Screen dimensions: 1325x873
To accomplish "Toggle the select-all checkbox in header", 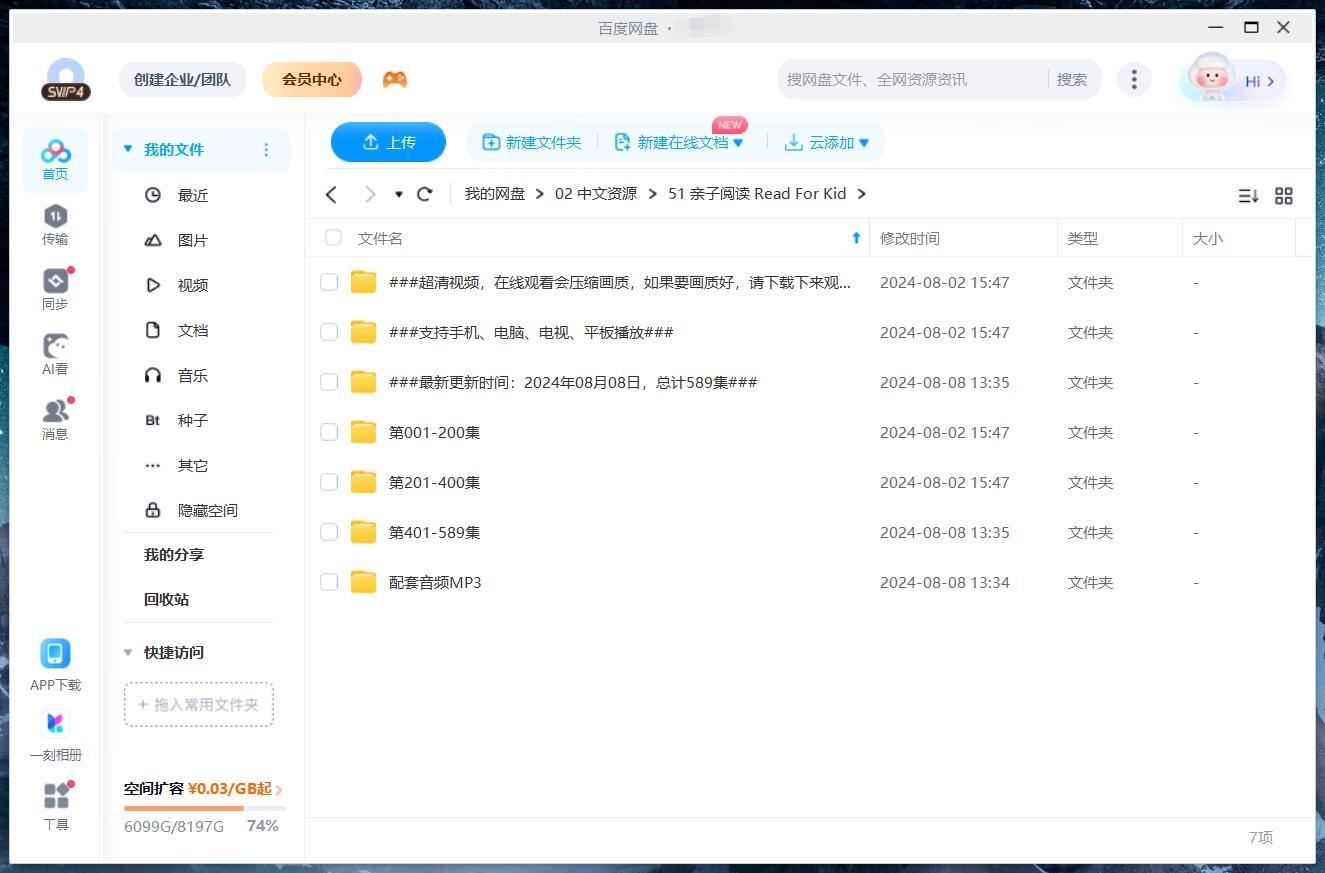I will pos(333,238).
